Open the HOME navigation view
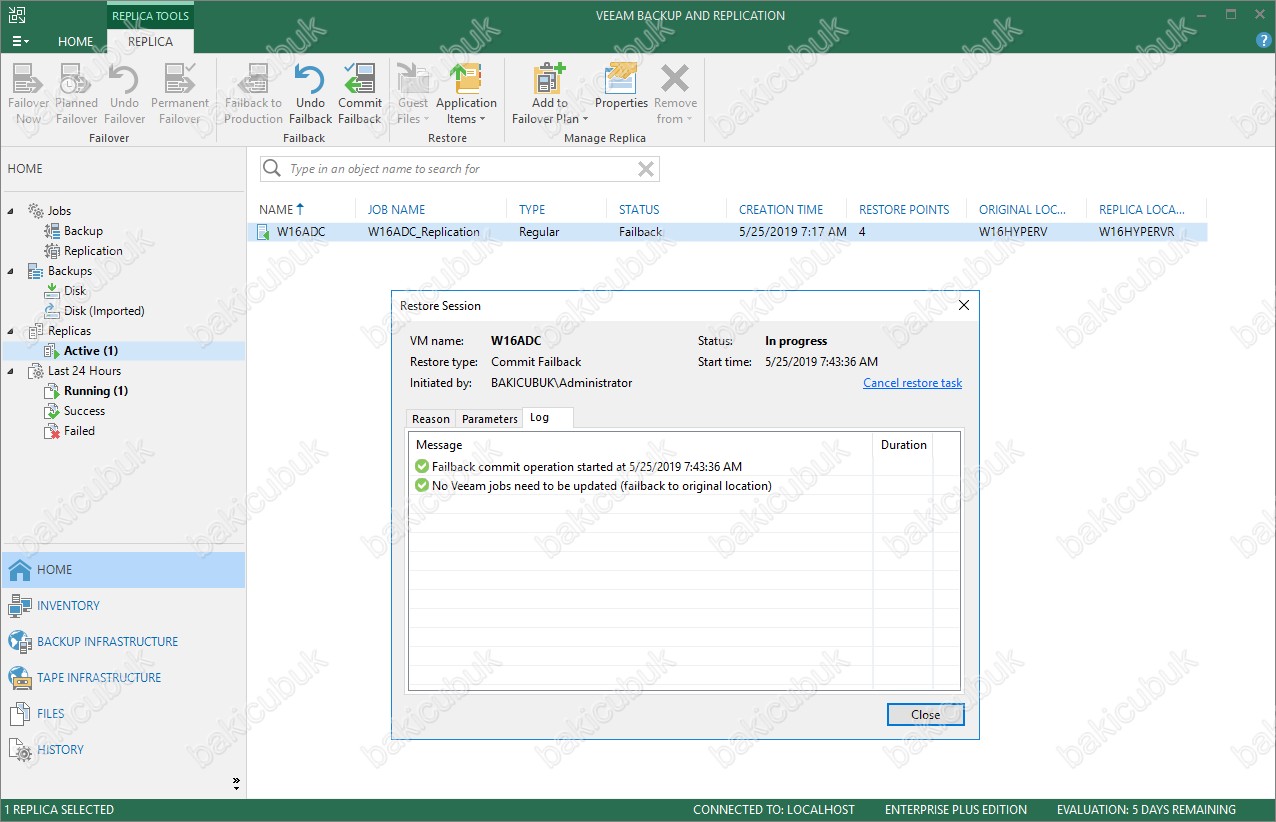This screenshot has width=1276, height=822. tap(123, 570)
